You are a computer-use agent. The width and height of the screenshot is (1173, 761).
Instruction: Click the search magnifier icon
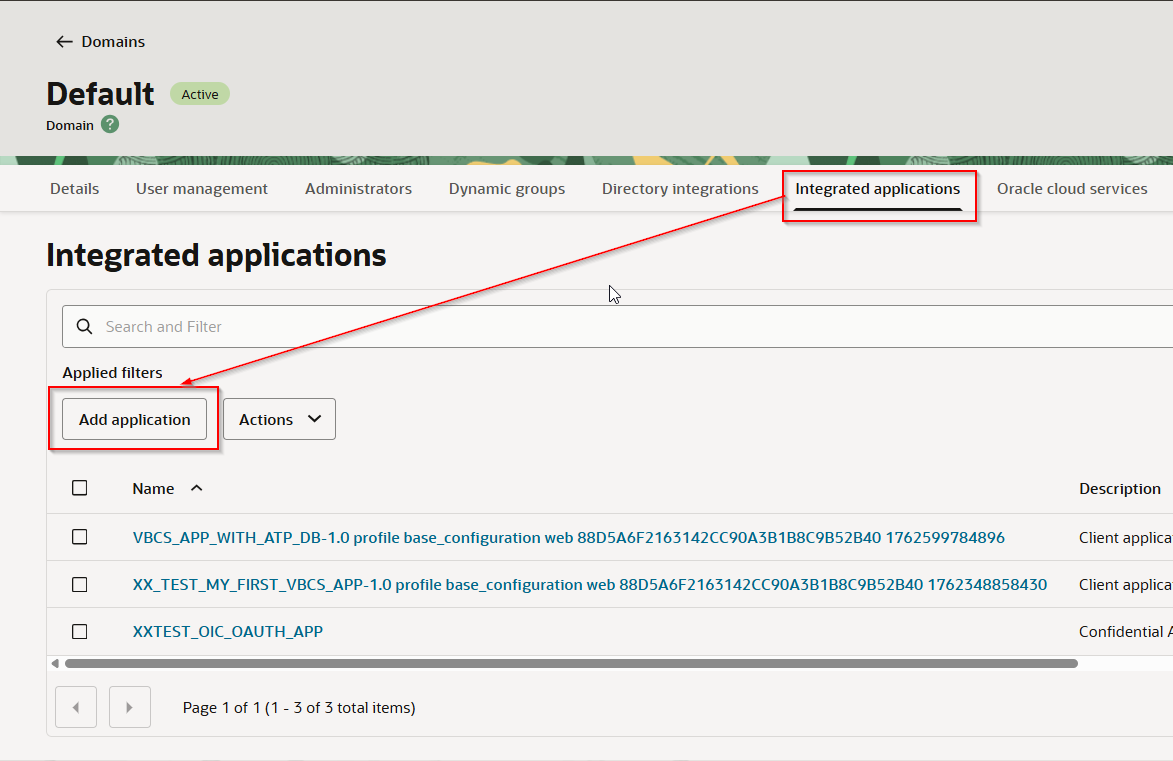pos(85,327)
